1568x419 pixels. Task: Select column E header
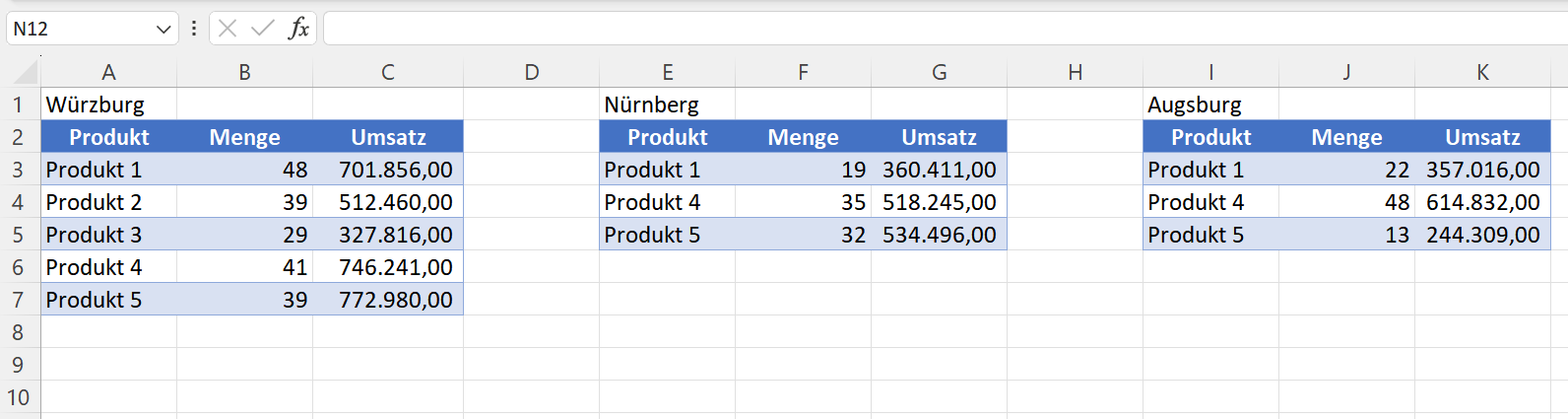[668, 72]
